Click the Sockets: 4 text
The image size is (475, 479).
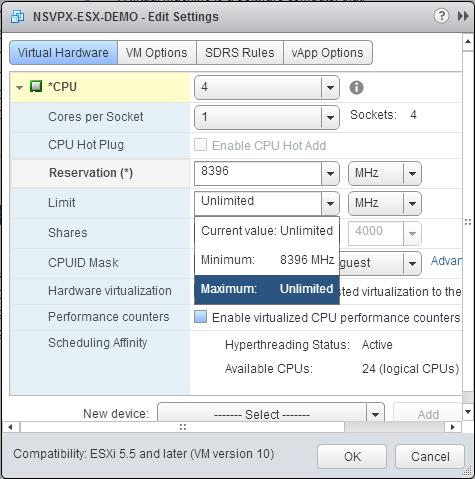pyautogui.click(x=383, y=115)
